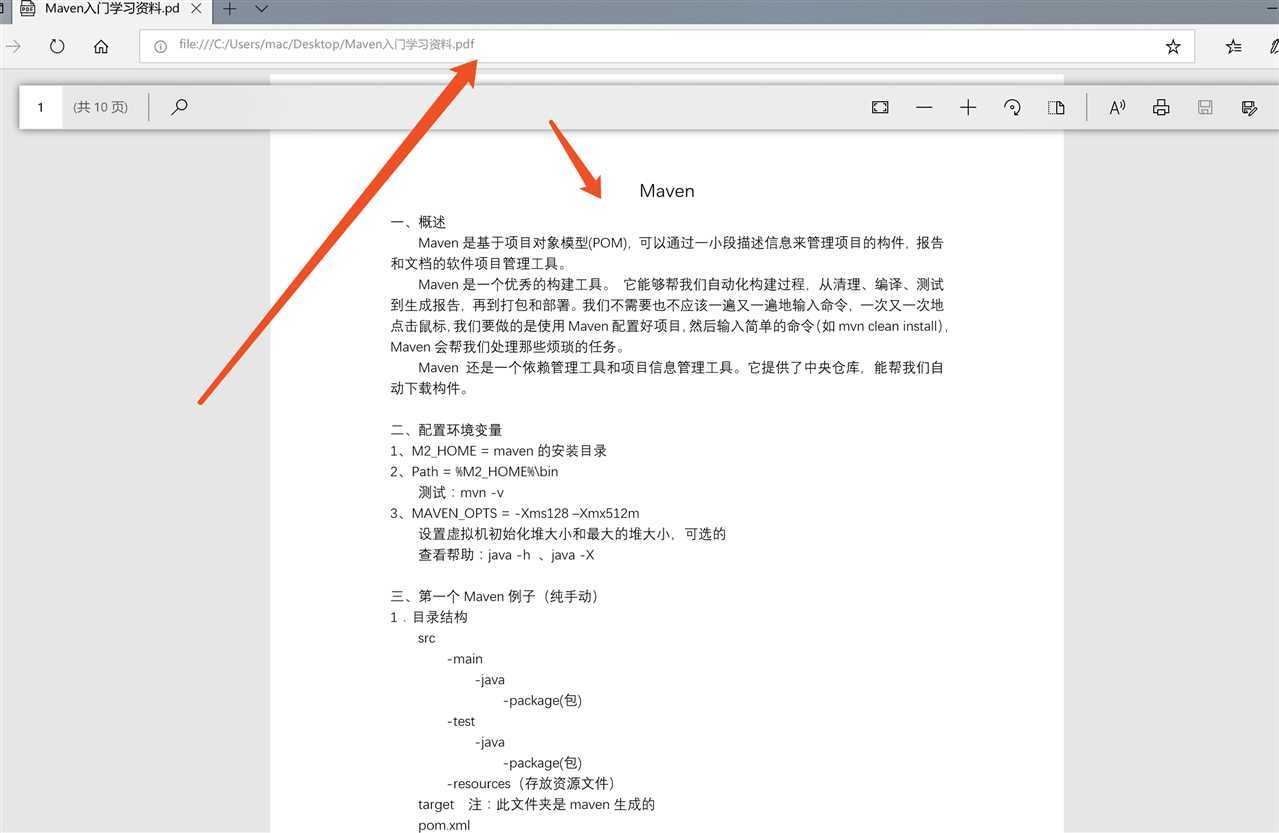1279x833 pixels.
Task: Click the -main directory line
Action: click(x=465, y=659)
